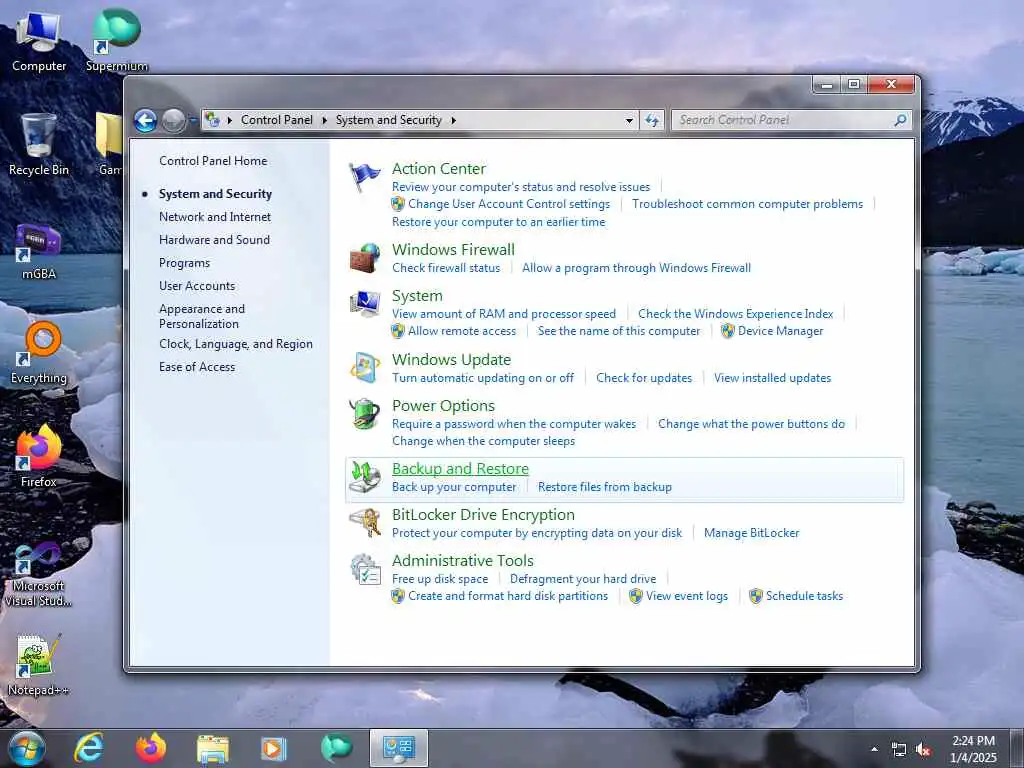
Task: Select Hardware and Sound category
Action: (214, 240)
